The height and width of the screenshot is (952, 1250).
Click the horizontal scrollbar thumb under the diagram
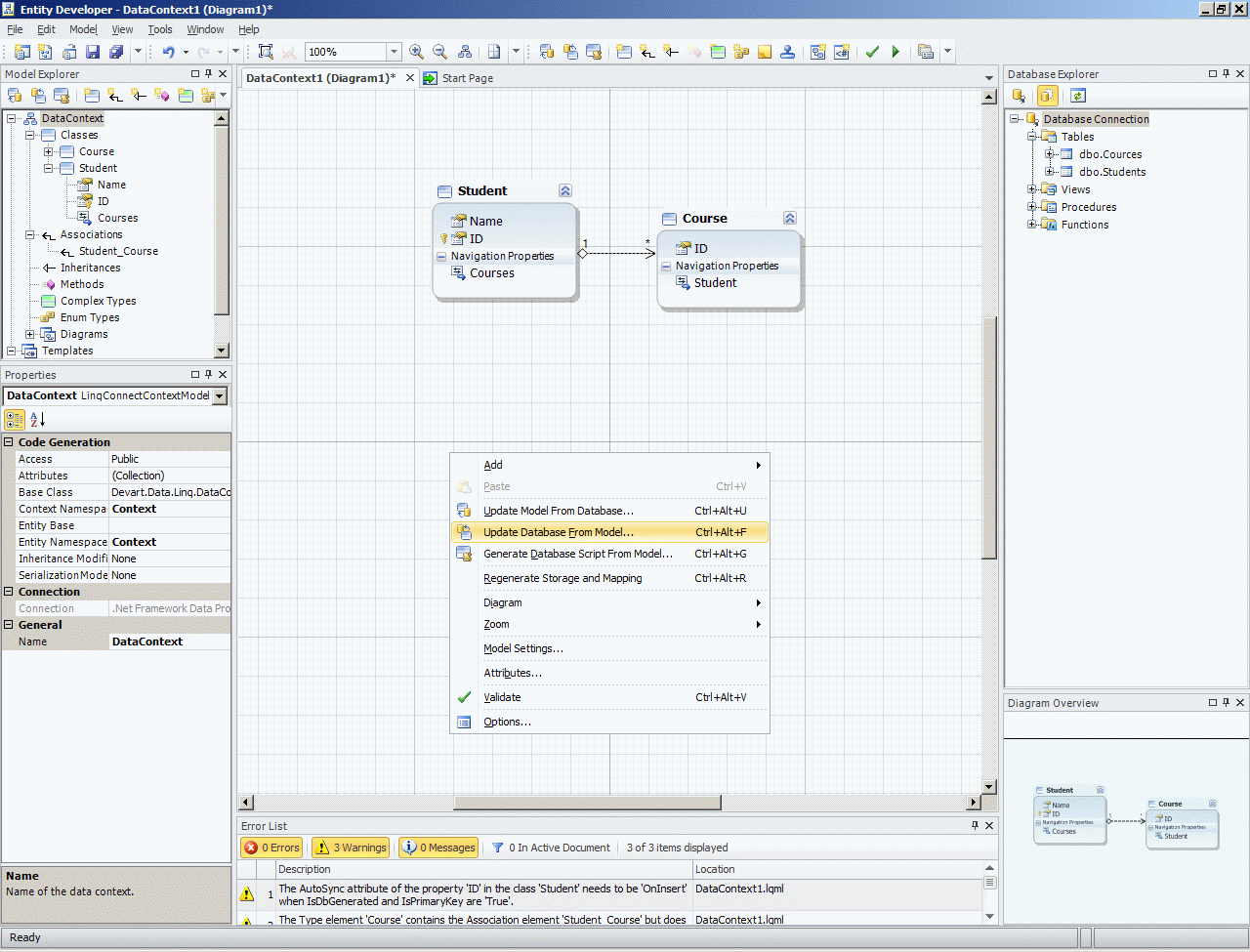(586, 803)
